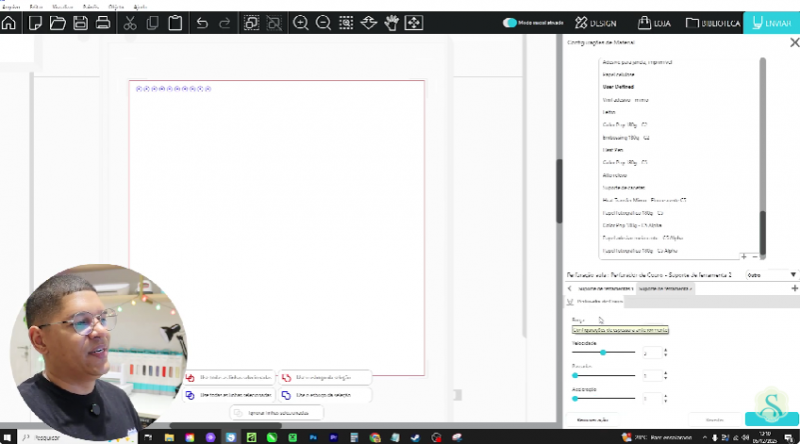800x444 pixels.
Task: Increase Passadas with the up stepper arrow
Action: (665, 373)
